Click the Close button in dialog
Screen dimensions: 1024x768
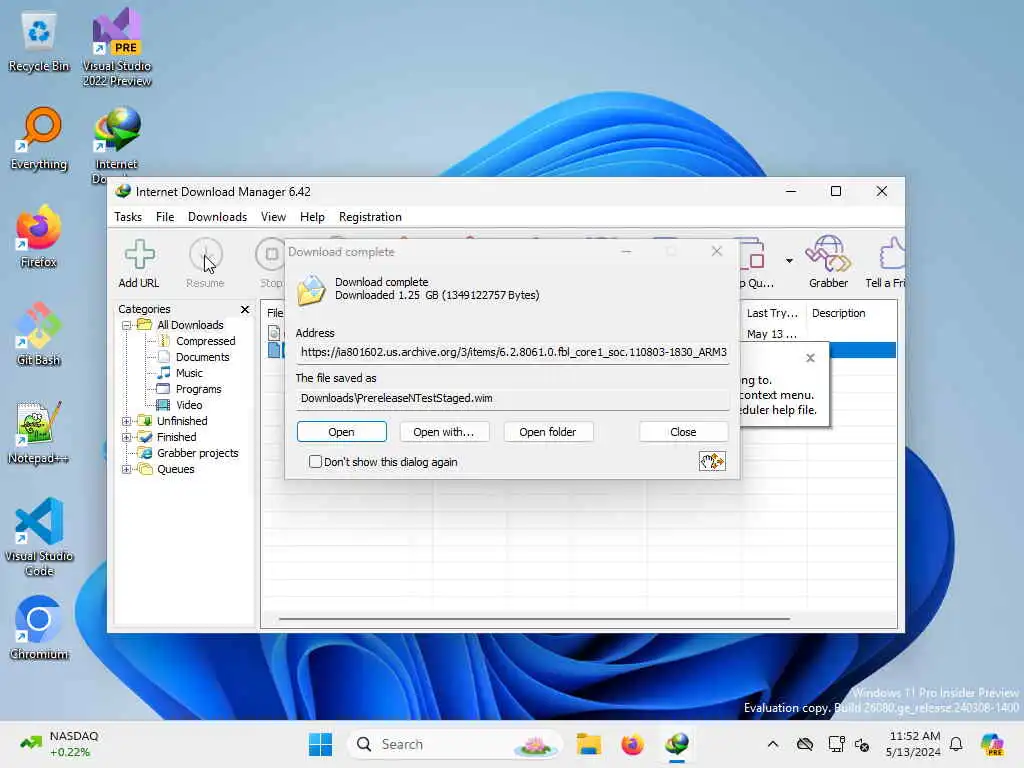point(683,432)
